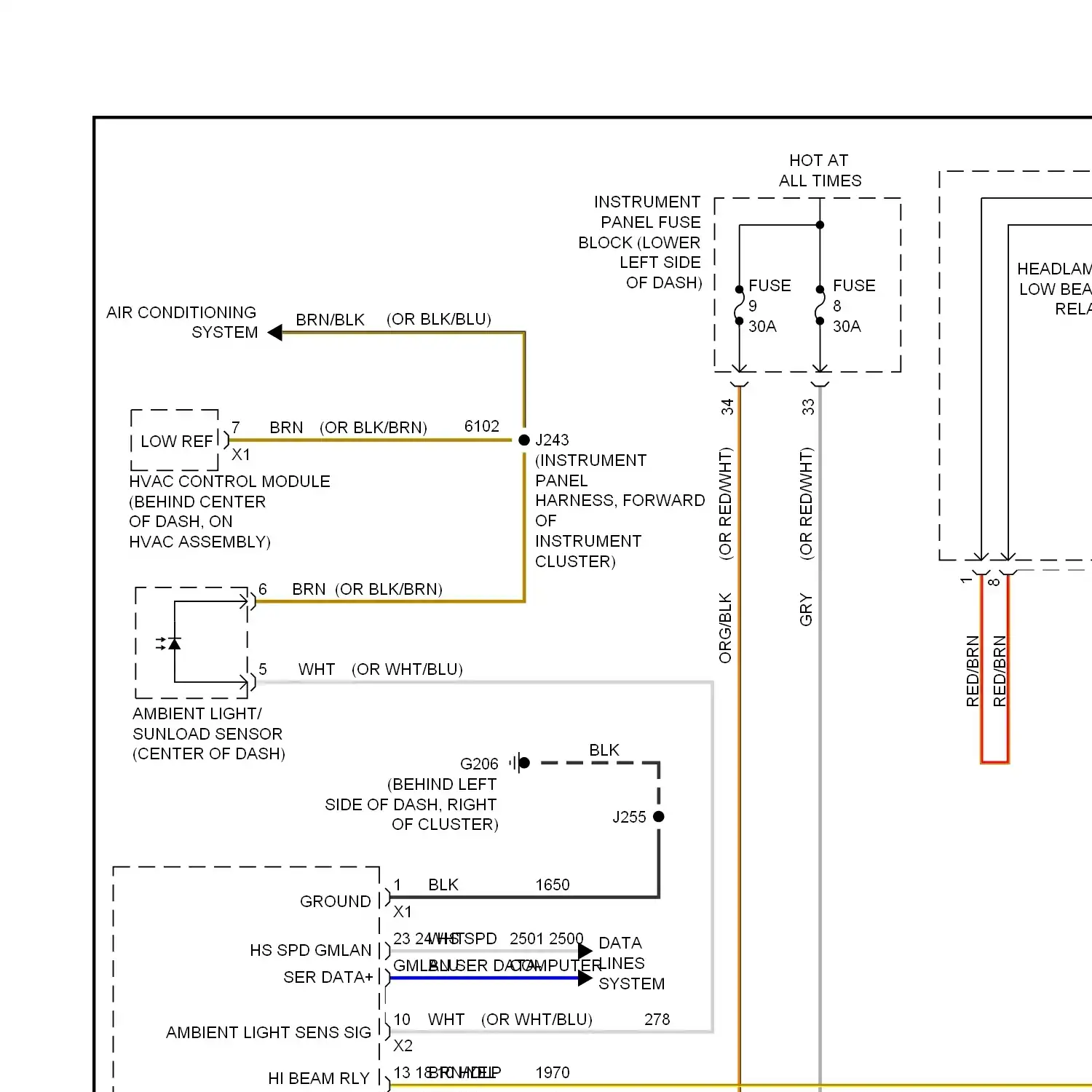Click the J243 splice dot
Viewport: 1092px width, 1092px height.
pos(524,440)
